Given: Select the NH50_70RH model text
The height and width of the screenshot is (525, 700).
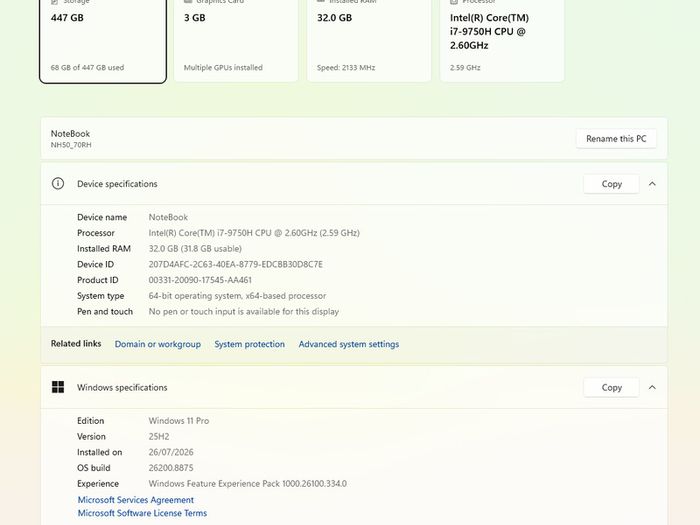Looking at the screenshot, I should 71,145.
